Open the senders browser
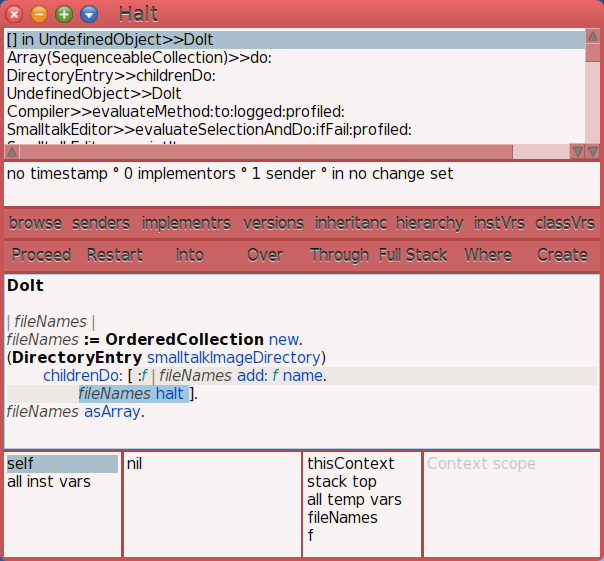Viewport: 604px width, 561px height. point(101,222)
